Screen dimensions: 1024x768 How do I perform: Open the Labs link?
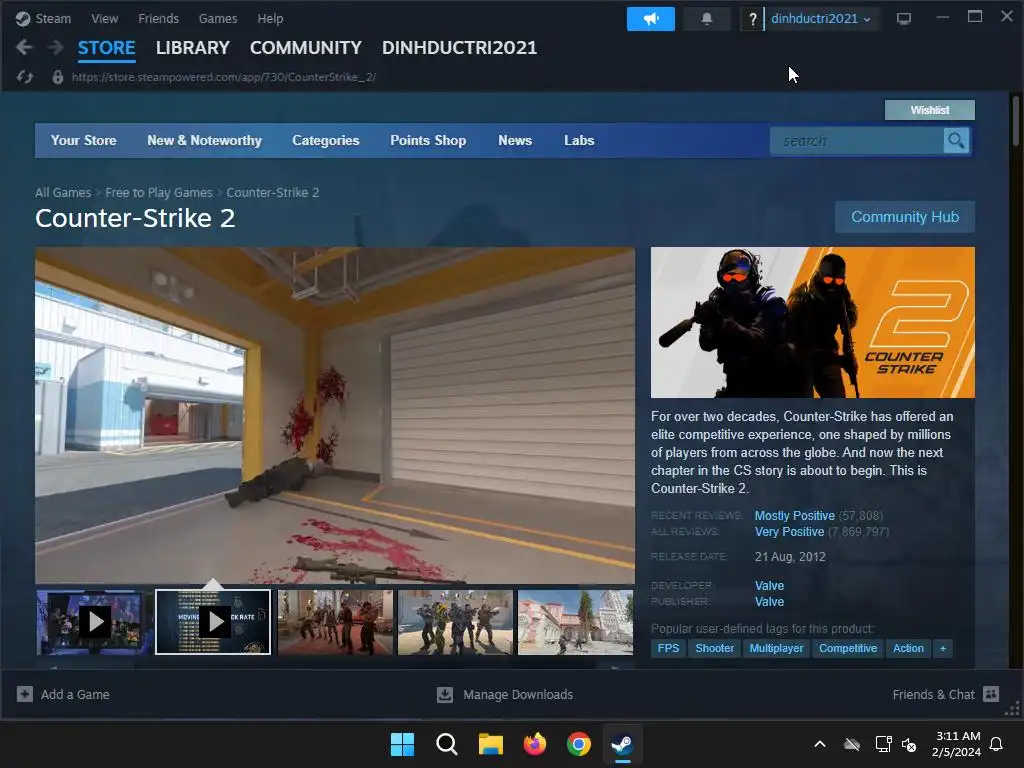(579, 140)
